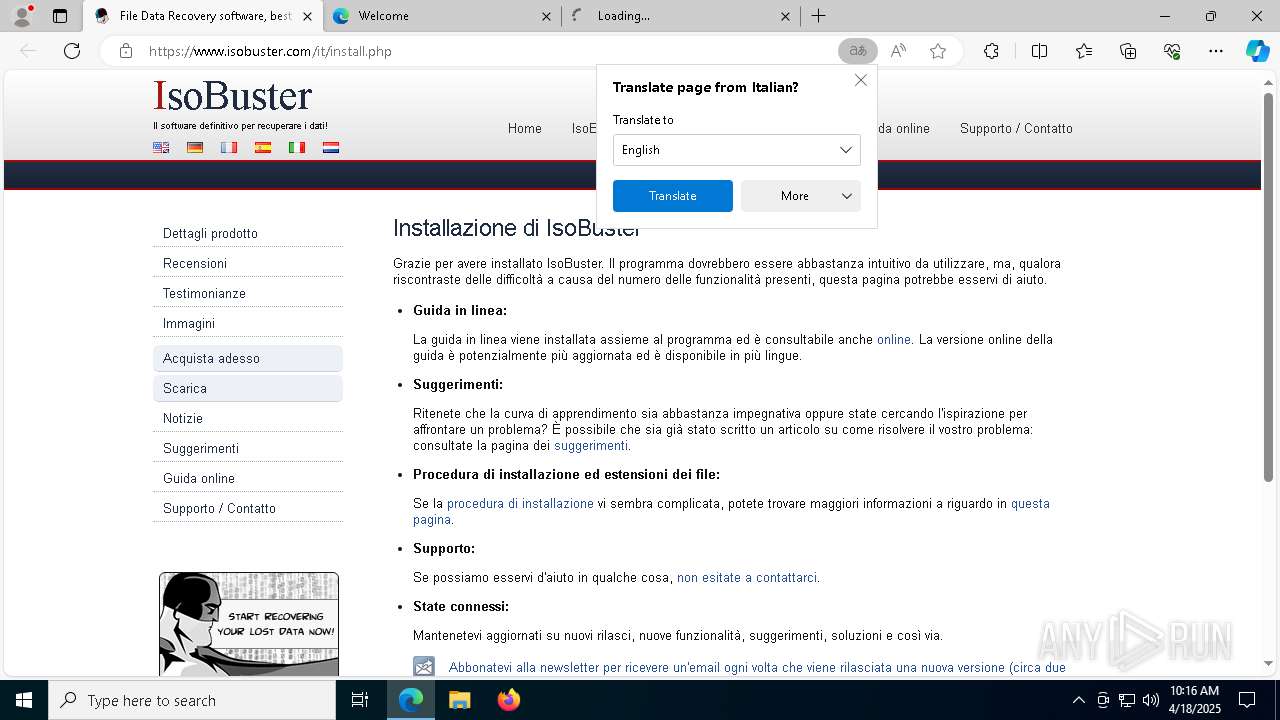This screenshot has height=720, width=1280.
Task: Switch to the Welcome tab
Action: [440, 16]
